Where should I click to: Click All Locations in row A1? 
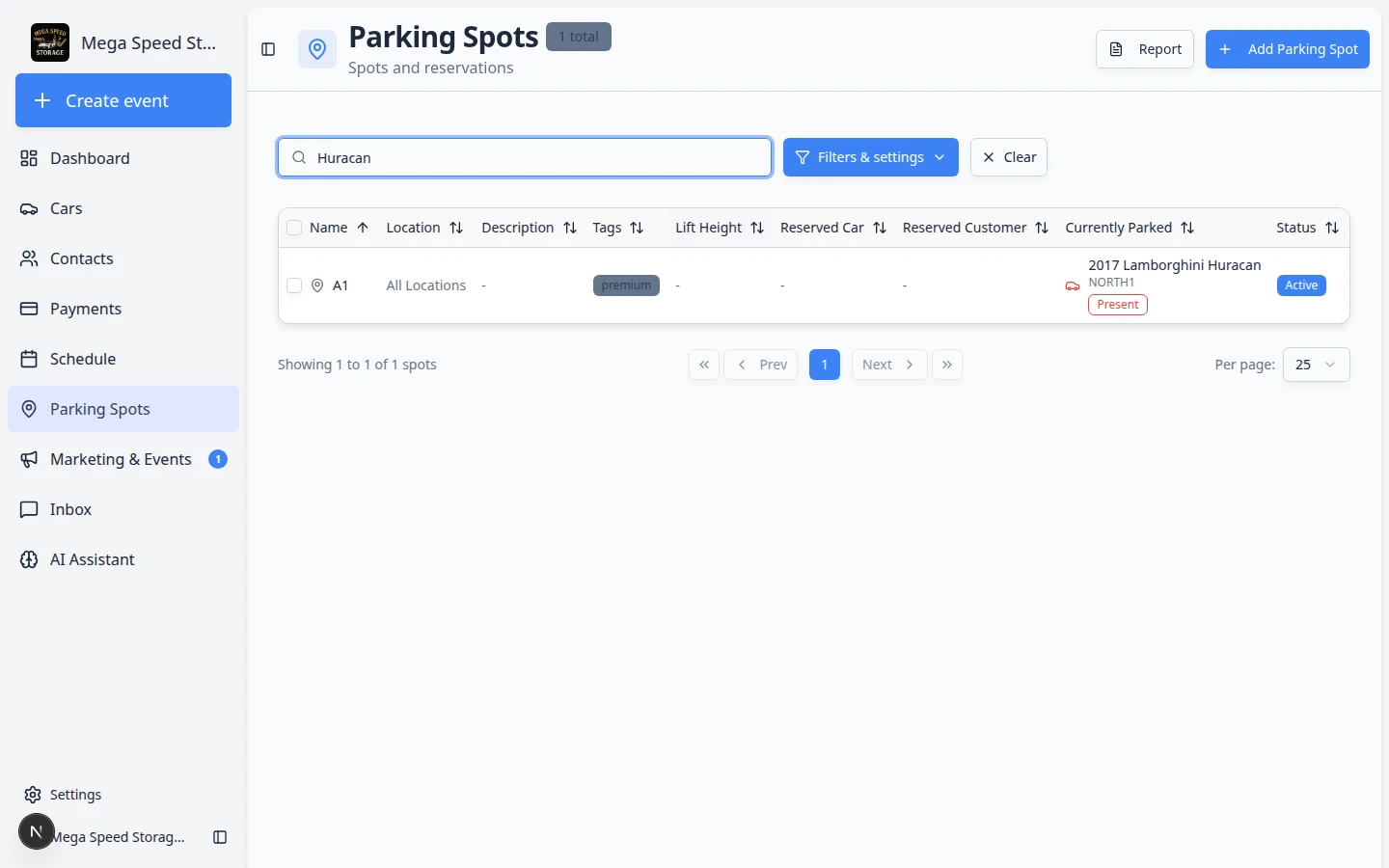425,285
